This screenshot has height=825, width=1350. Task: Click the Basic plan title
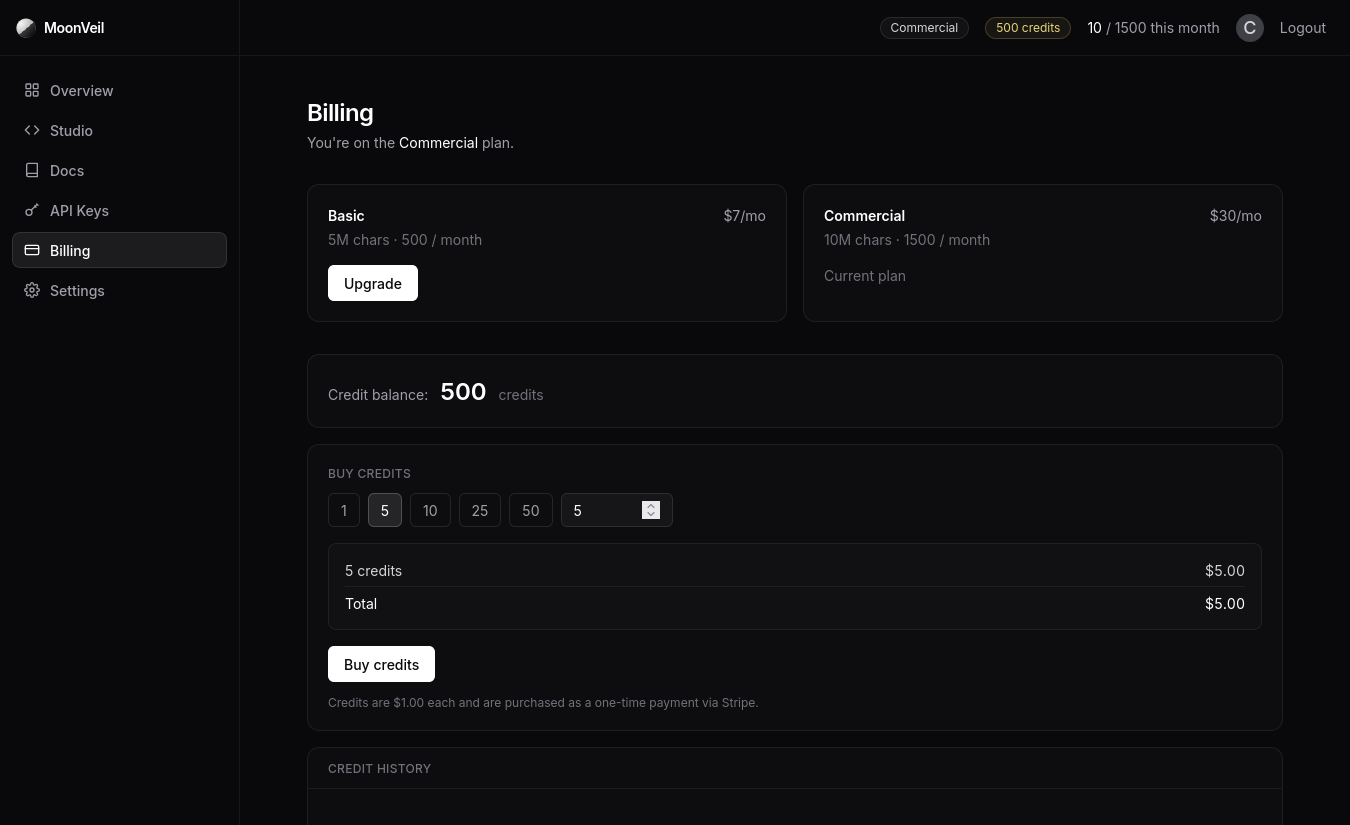coord(346,216)
